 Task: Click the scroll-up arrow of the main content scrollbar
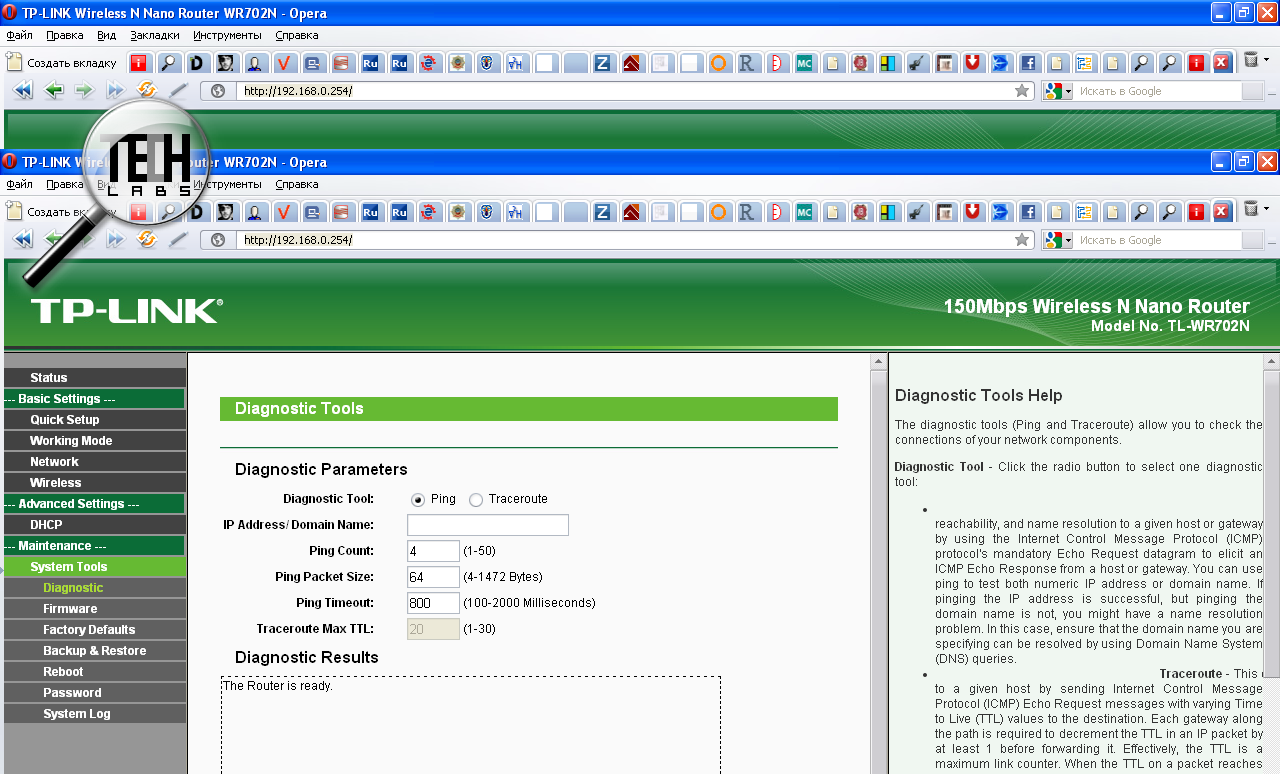(x=879, y=362)
